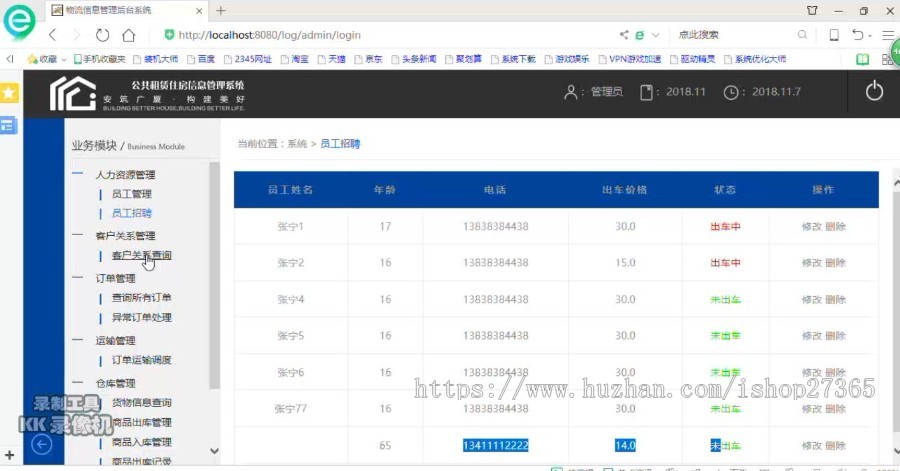Click the clock icon beside 2018.11.7

click(731, 92)
